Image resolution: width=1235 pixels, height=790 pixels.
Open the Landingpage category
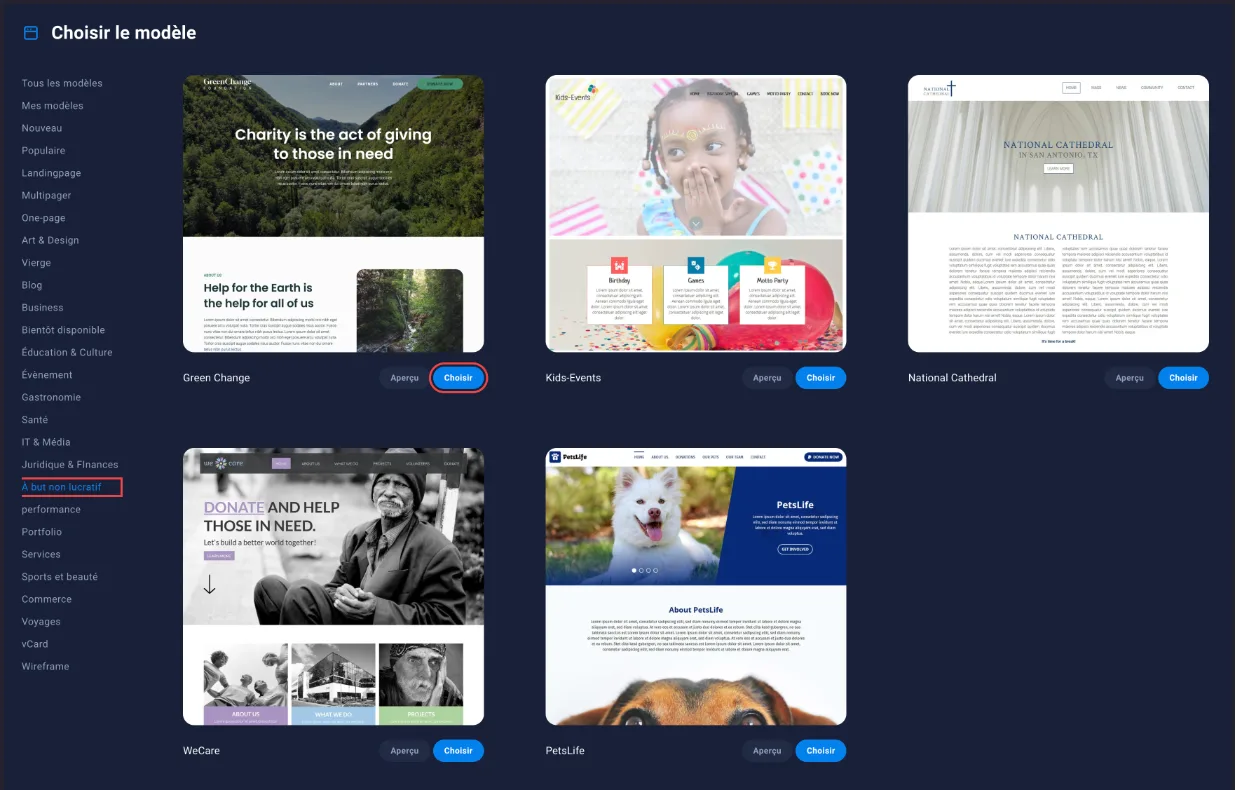52,173
